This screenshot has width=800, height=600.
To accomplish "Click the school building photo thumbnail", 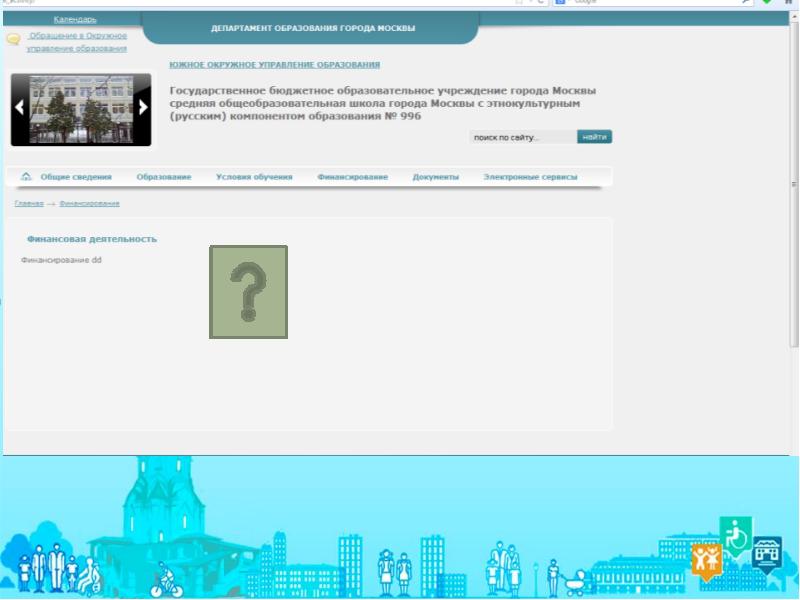I will (x=81, y=108).
